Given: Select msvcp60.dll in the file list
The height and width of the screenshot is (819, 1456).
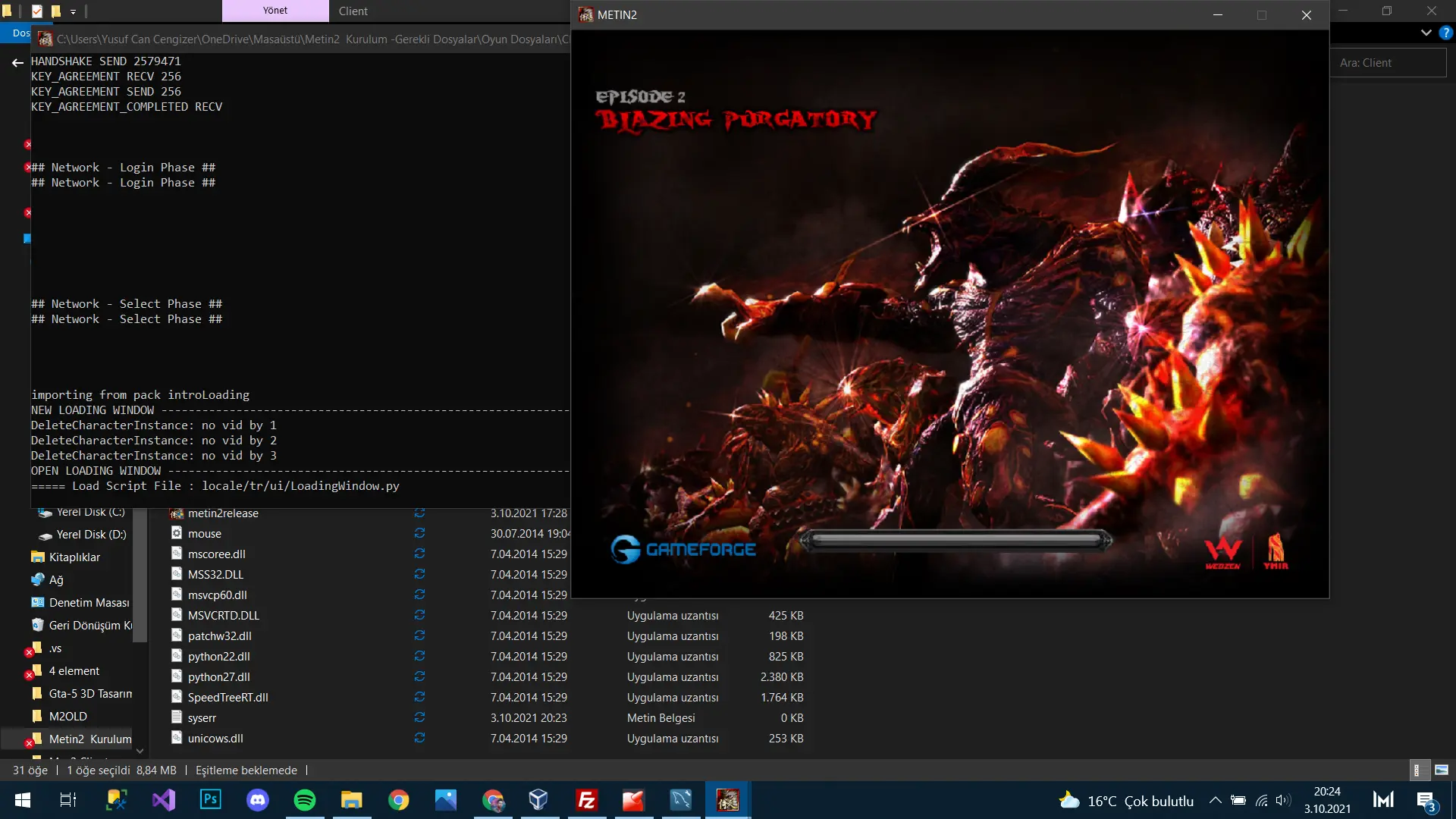Looking at the screenshot, I should pyautogui.click(x=218, y=595).
